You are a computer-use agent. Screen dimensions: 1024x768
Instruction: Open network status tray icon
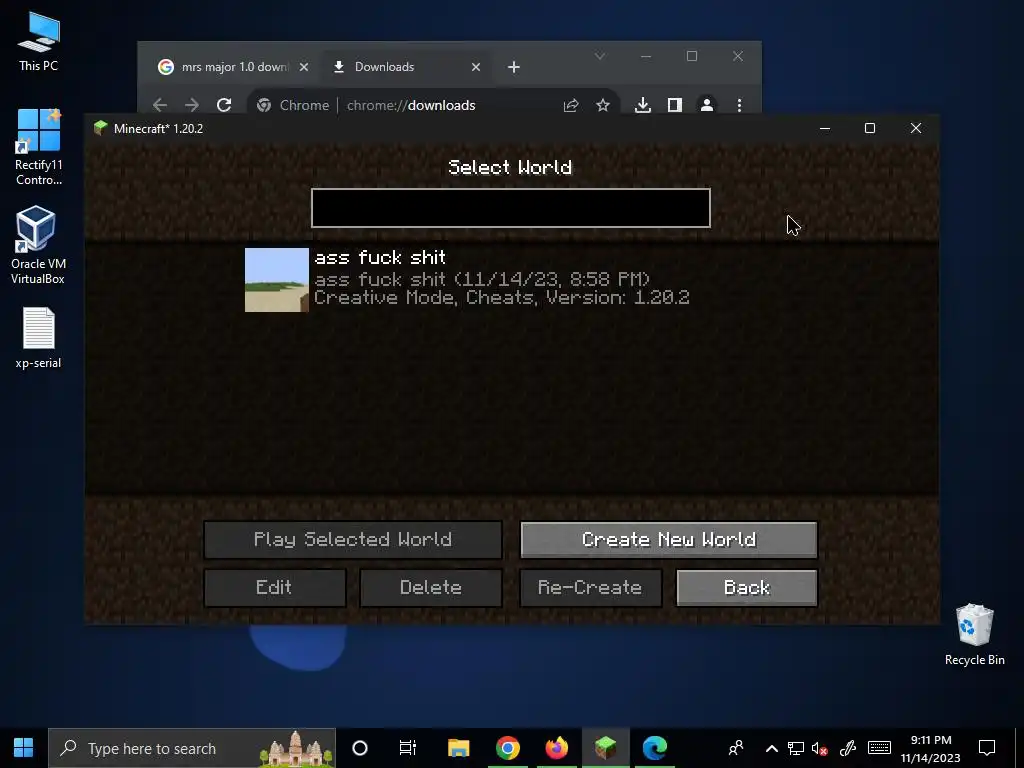click(x=795, y=748)
